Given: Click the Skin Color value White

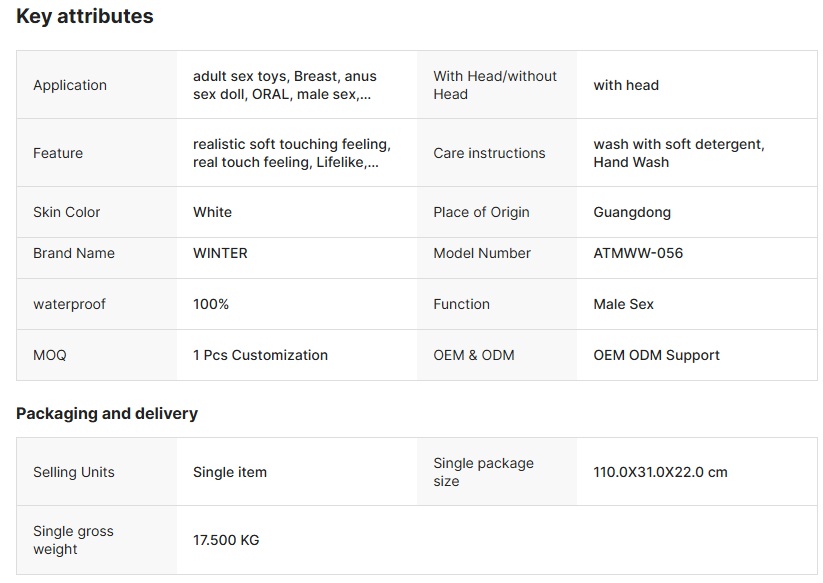Looking at the screenshot, I should point(212,212).
